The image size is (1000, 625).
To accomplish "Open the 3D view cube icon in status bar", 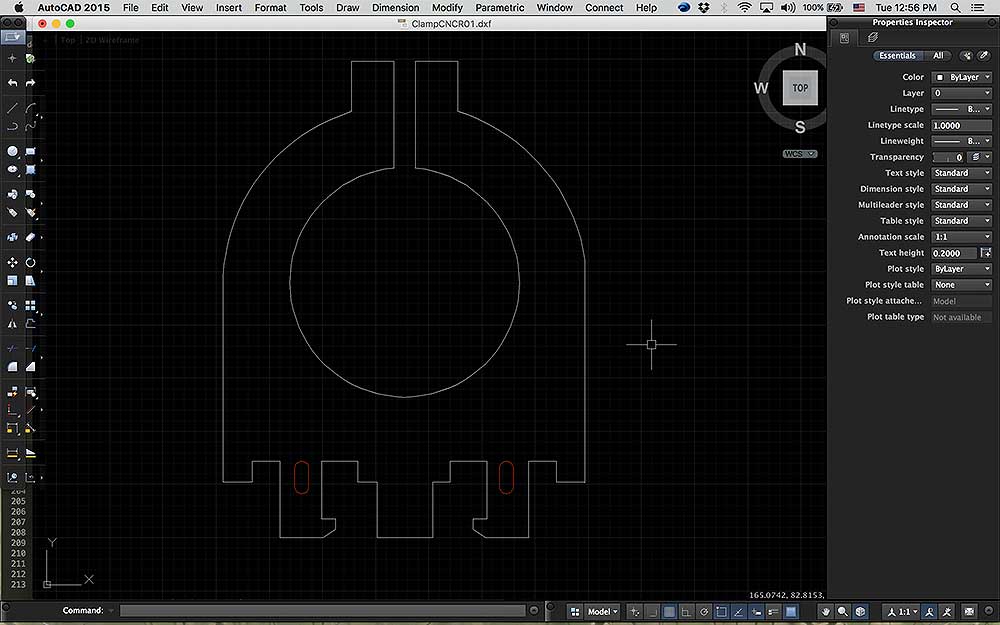I will [x=860, y=612].
